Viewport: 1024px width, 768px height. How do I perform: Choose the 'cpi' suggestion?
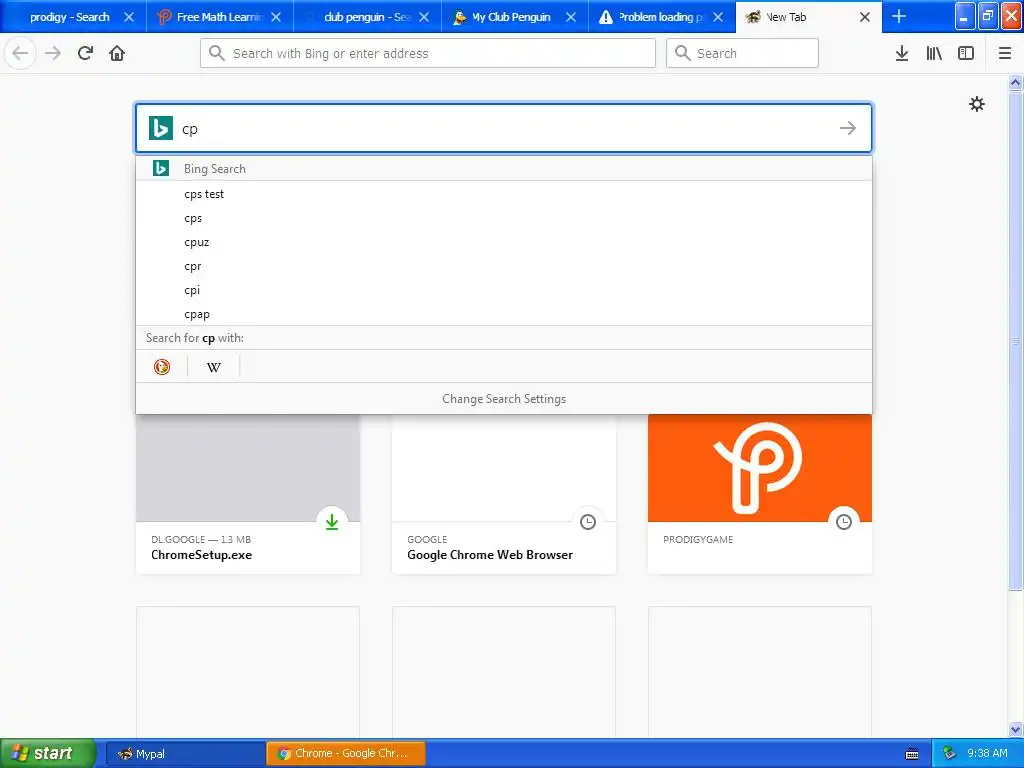[x=504, y=290]
